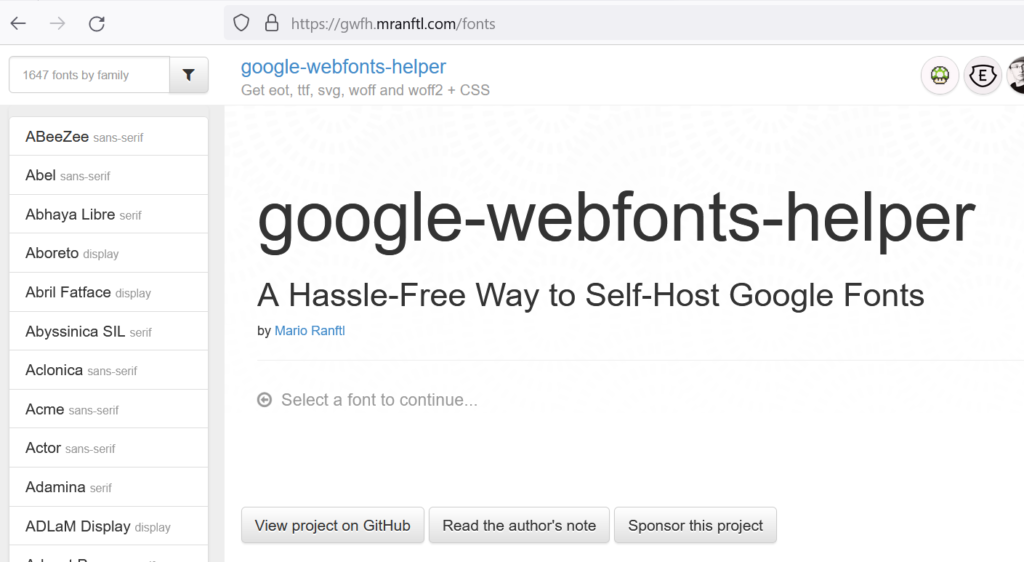The width and height of the screenshot is (1024, 562).
Task: Click the browser forward arrow
Action: [x=57, y=23]
